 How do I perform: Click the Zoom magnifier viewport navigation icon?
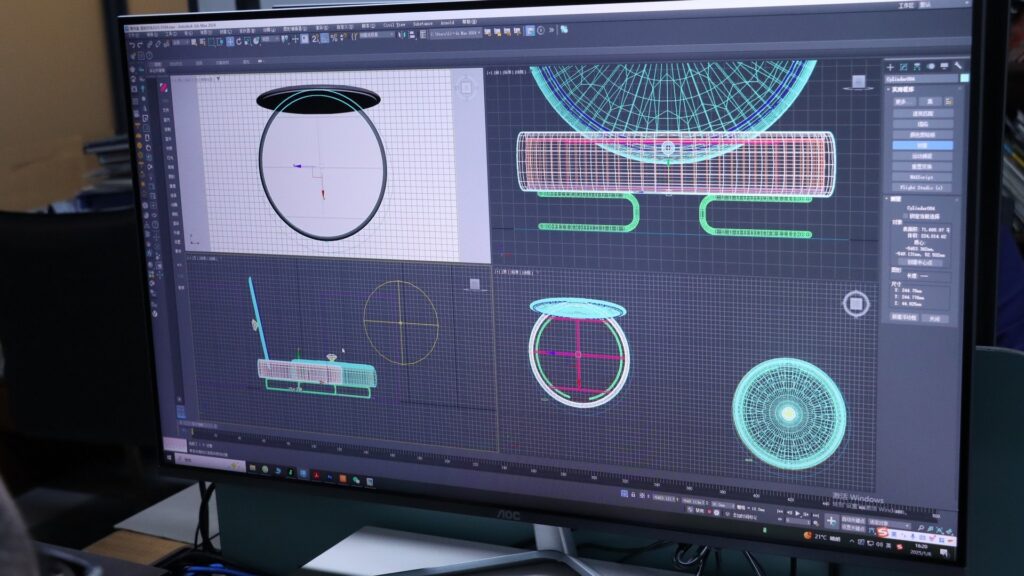[921, 528]
